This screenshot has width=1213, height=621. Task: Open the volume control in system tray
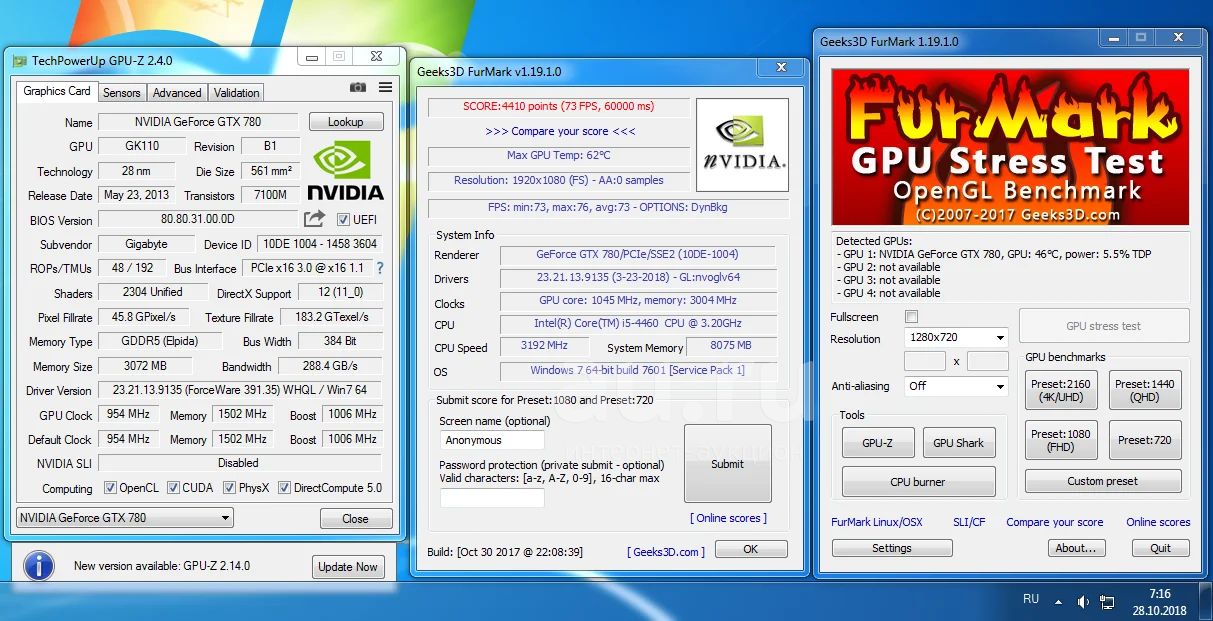pos(1082,602)
